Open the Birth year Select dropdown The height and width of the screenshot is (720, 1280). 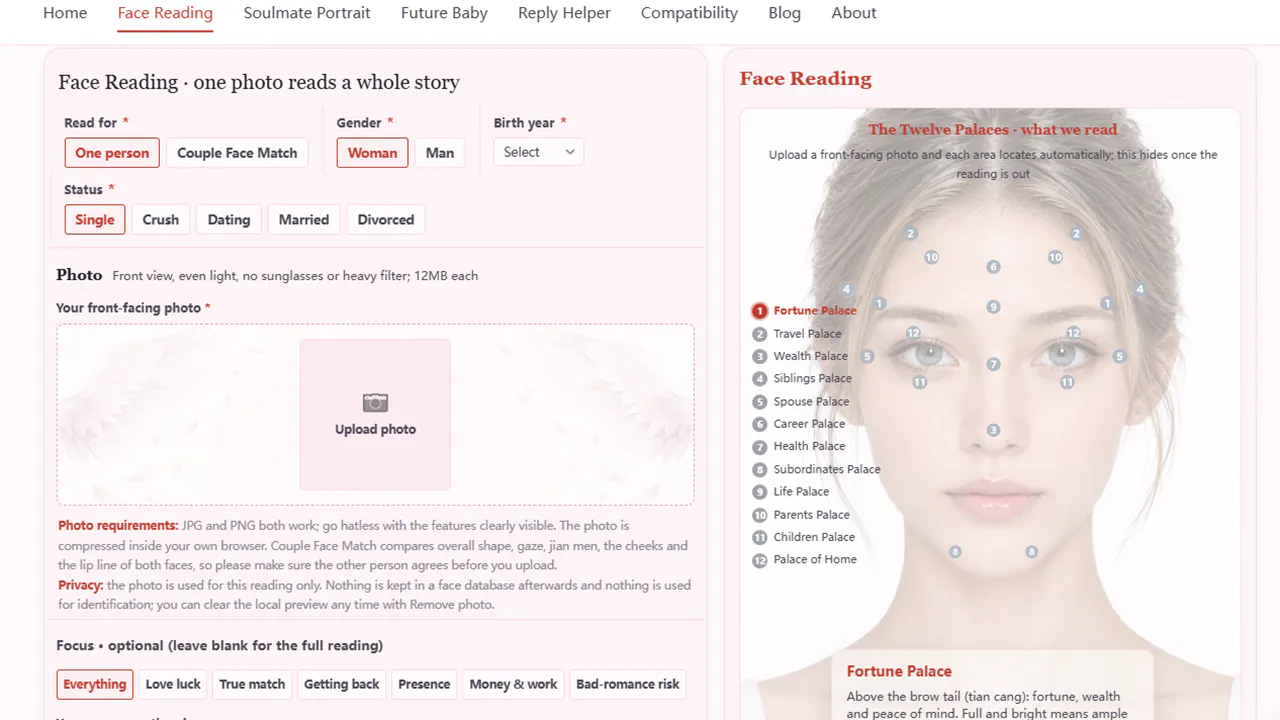(x=539, y=152)
